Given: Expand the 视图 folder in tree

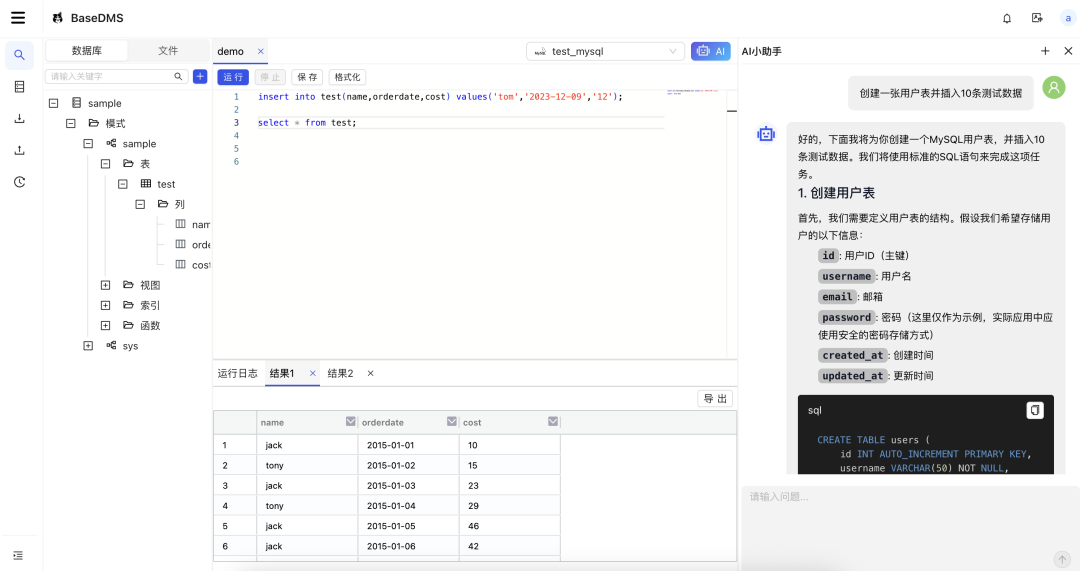Looking at the screenshot, I should pyautogui.click(x=106, y=285).
